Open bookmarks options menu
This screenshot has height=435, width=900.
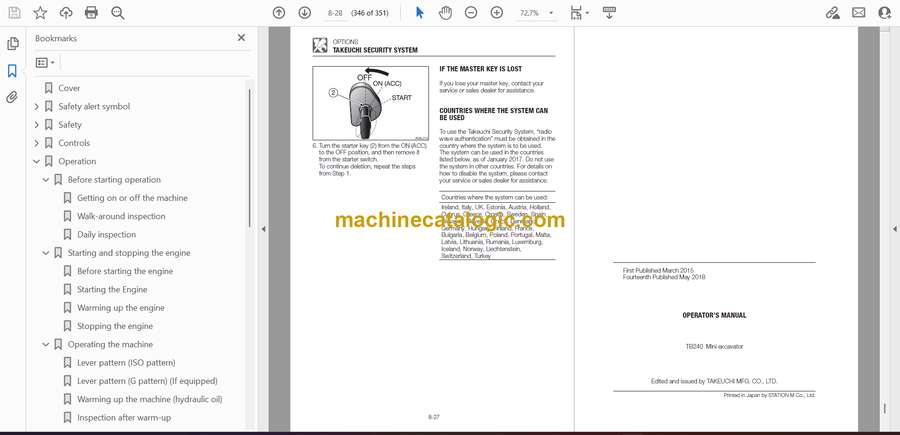45,63
